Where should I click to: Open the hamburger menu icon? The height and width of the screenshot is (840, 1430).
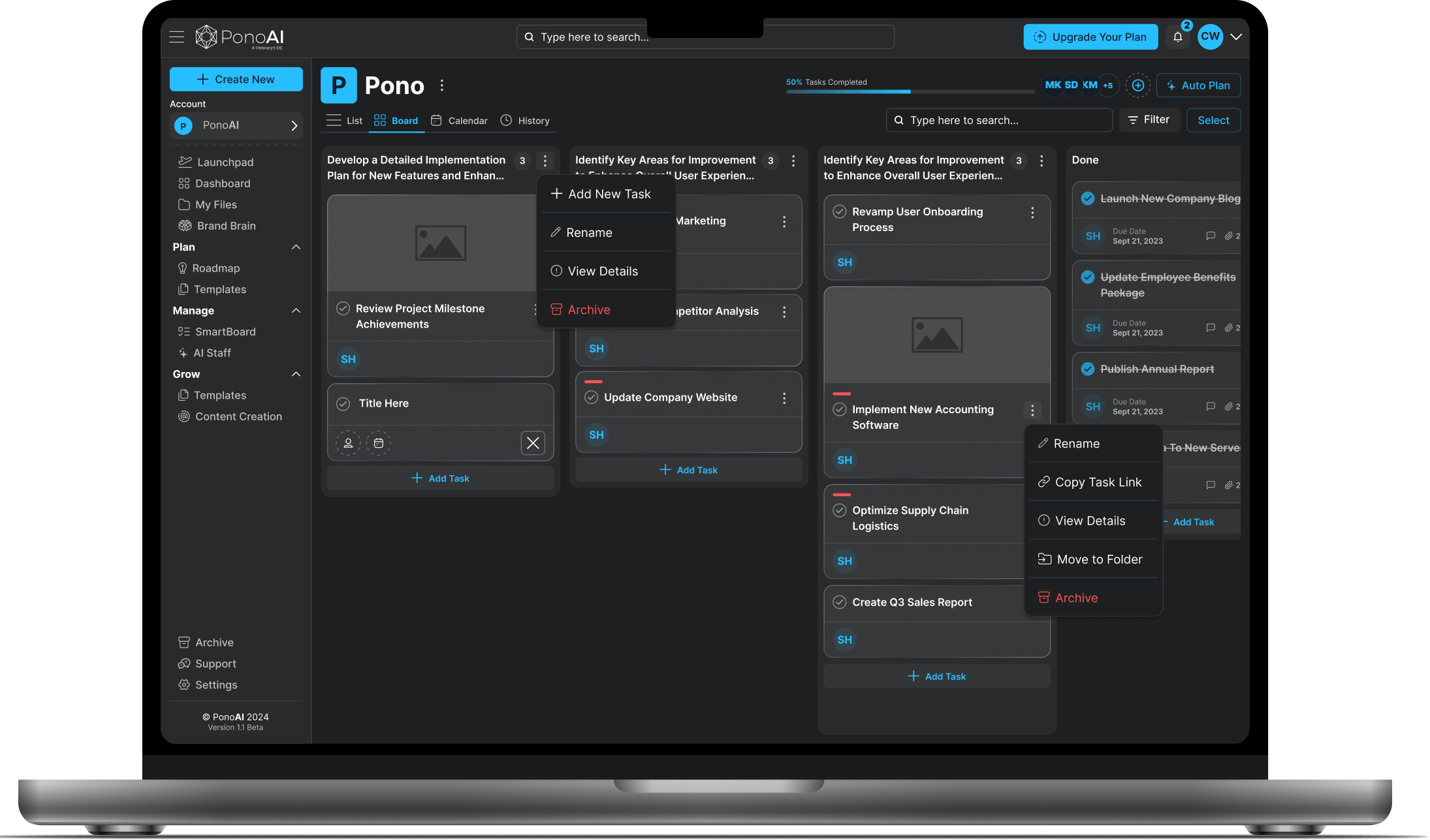tap(177, 37)
